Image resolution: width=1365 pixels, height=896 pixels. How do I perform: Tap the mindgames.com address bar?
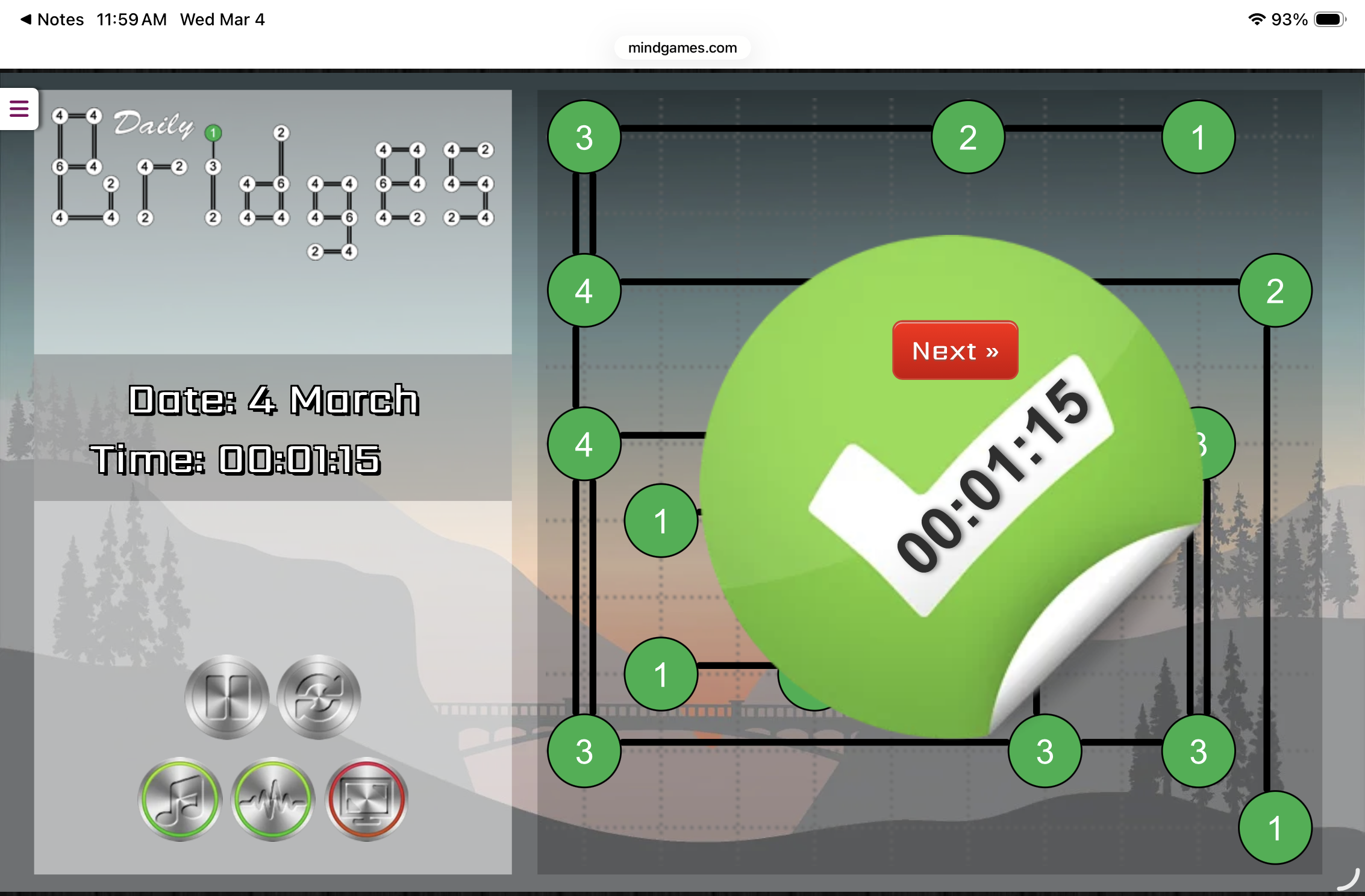682,48
